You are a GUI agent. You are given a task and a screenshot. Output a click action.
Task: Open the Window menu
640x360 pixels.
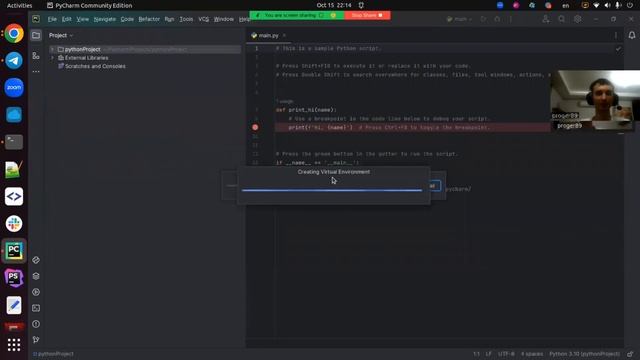[224, 19]
